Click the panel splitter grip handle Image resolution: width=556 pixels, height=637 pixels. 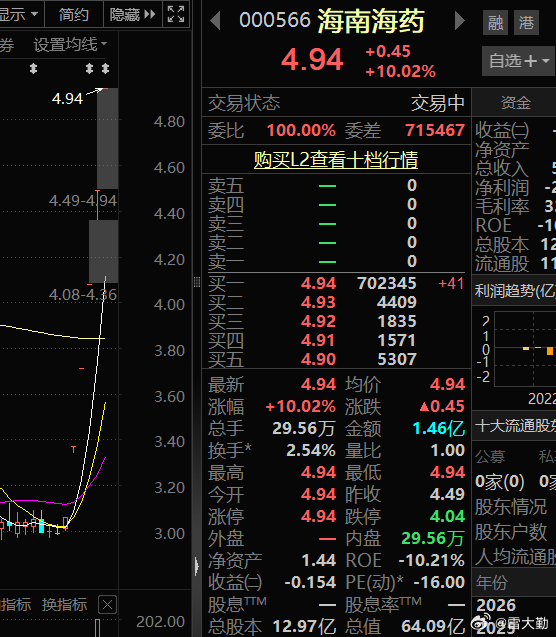(x=197, y=282)
